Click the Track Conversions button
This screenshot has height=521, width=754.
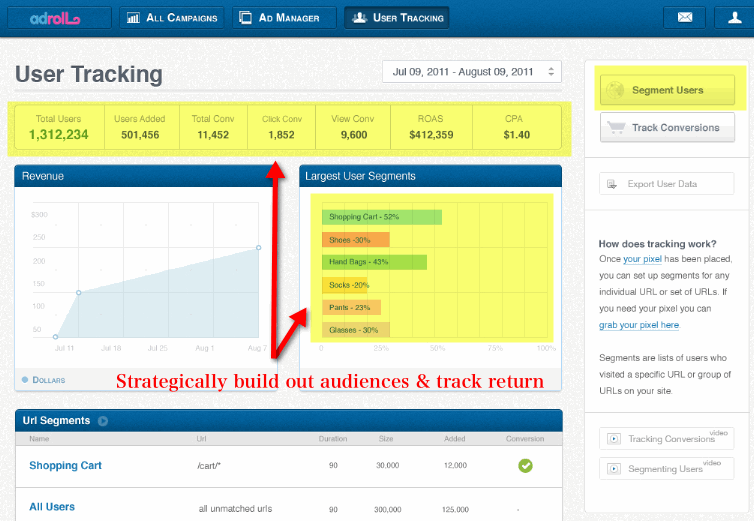point(667,127)
